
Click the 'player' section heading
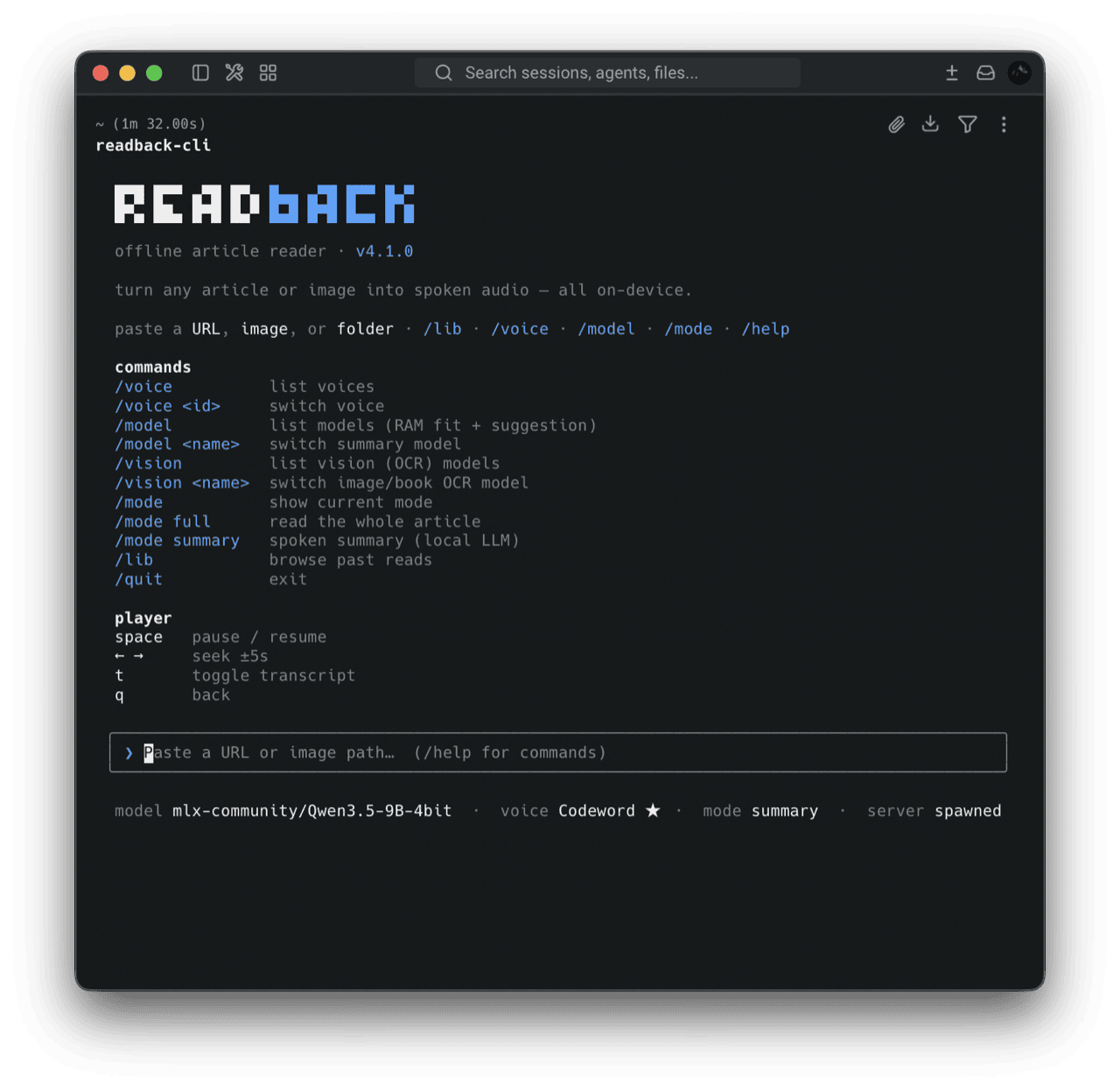pos(143,618)
